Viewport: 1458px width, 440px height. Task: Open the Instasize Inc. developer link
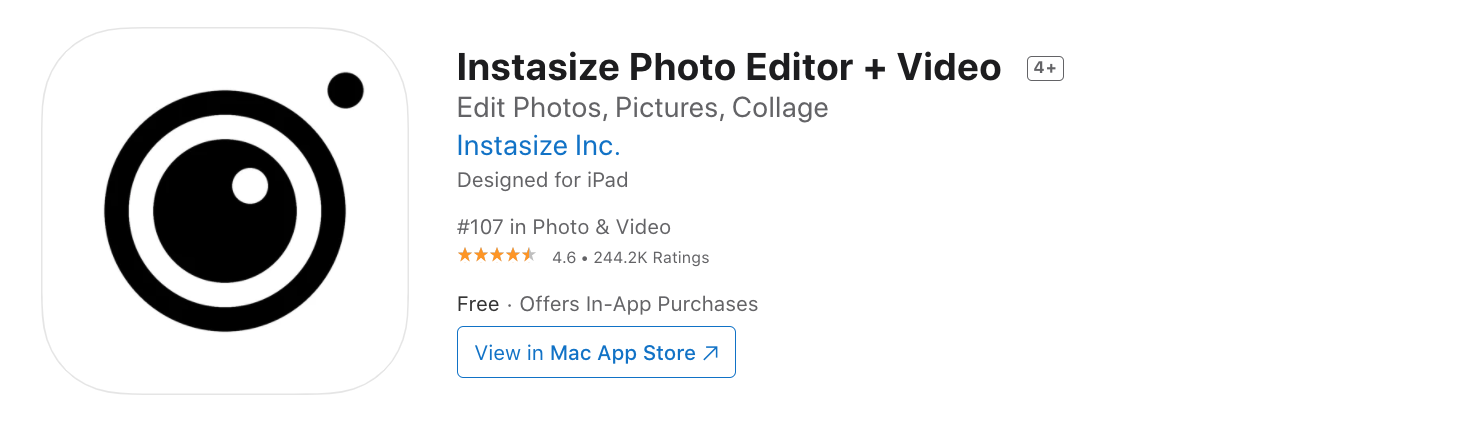[538, 146]
